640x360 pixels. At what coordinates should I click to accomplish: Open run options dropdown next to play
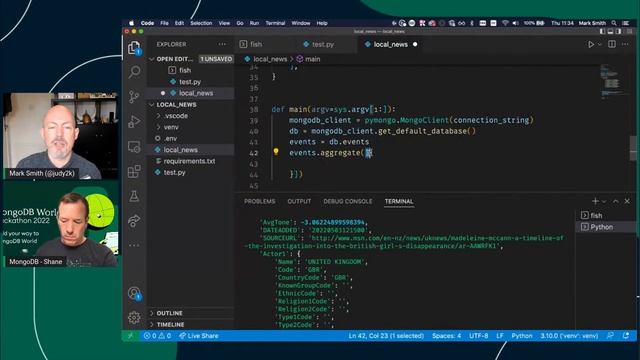point(600,44)
